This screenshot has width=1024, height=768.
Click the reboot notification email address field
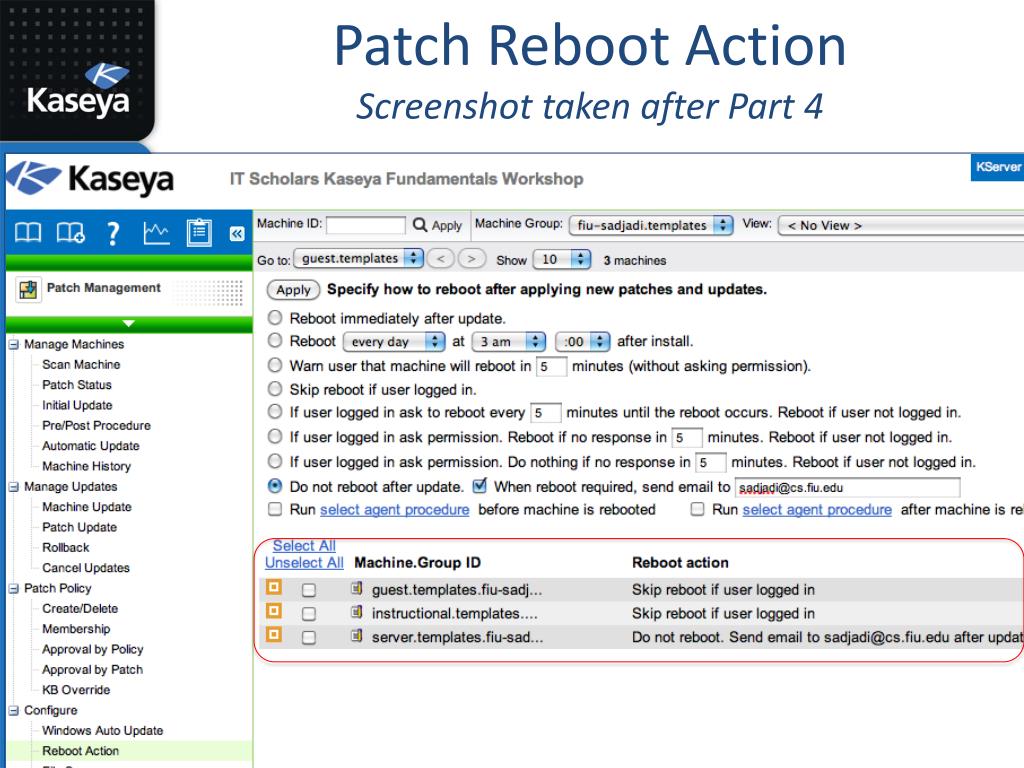coord(848,487)
